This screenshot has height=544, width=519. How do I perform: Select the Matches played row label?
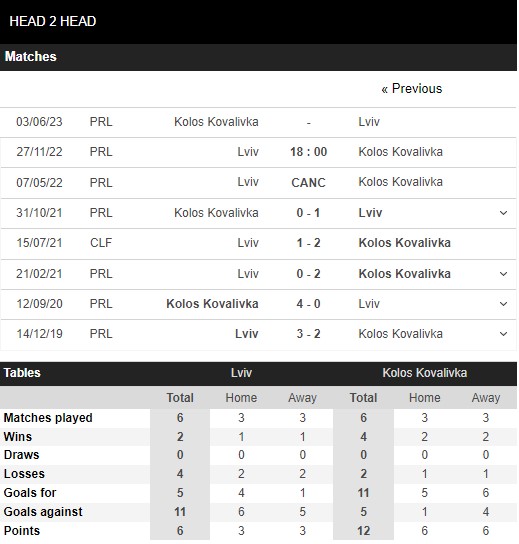(48, 418)
